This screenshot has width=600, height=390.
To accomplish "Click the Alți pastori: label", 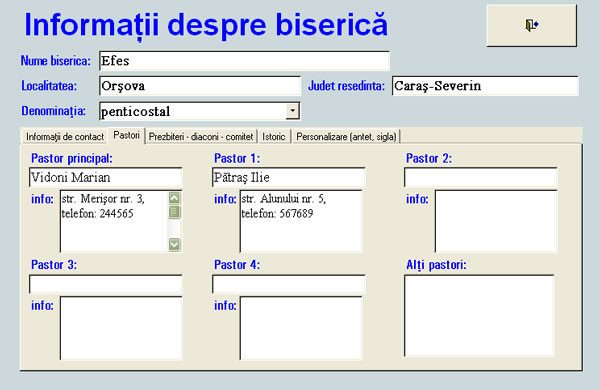I will (436, 265).
